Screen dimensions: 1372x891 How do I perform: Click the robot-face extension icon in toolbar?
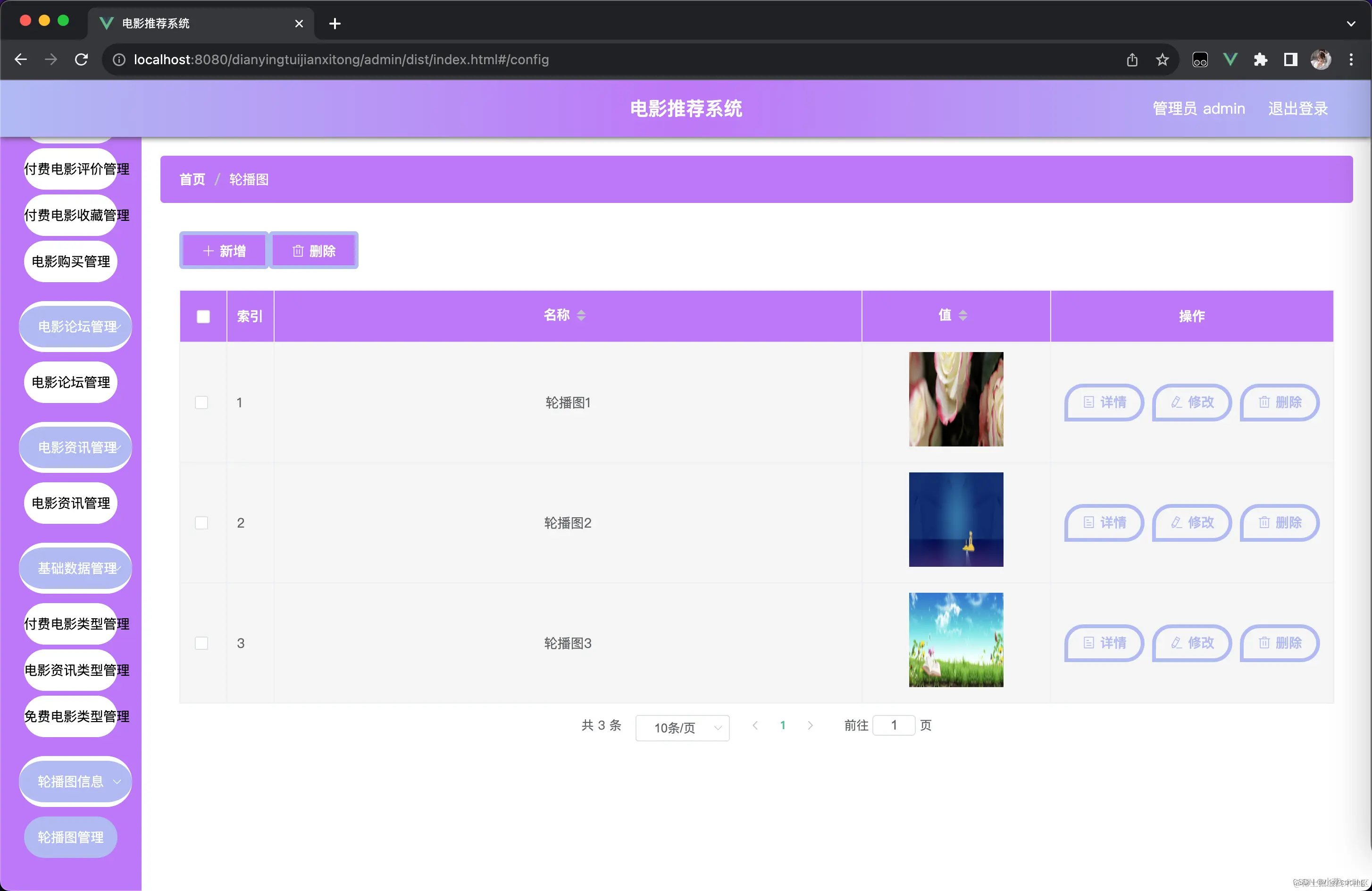click(x=1200, y=59)
